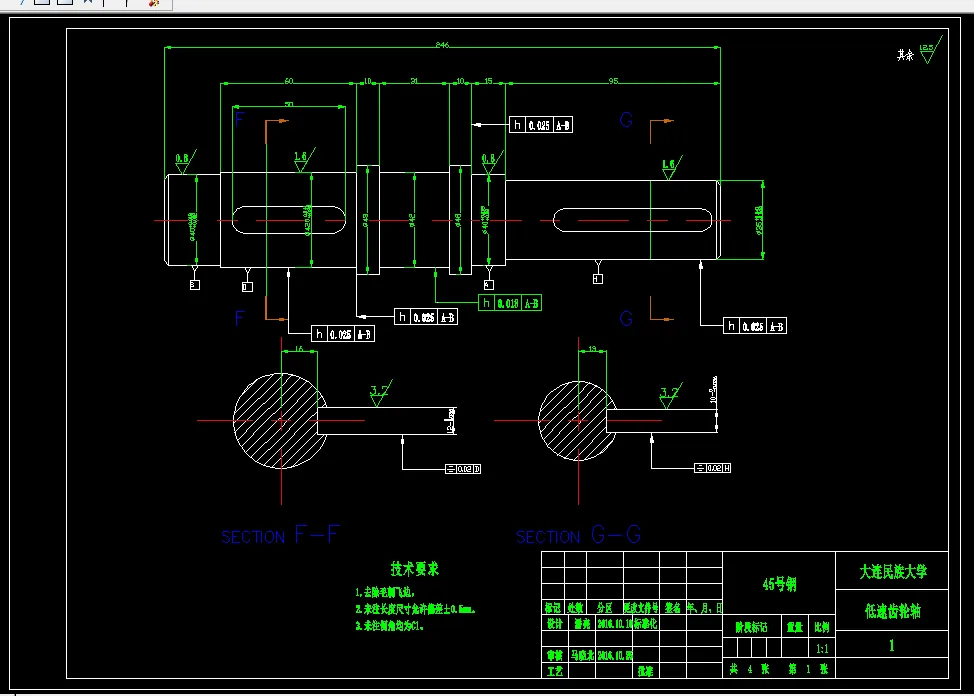Click the 签名 column header

(672, 607)
